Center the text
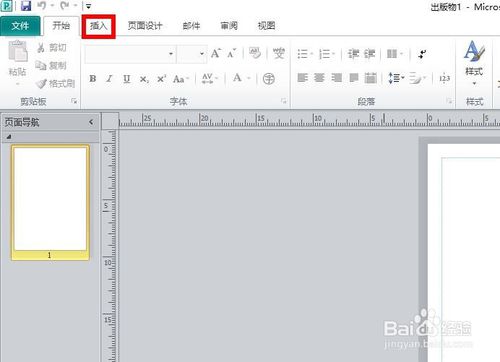The height and width of the screenshot is (362, 500). click(x=319, y=78)
